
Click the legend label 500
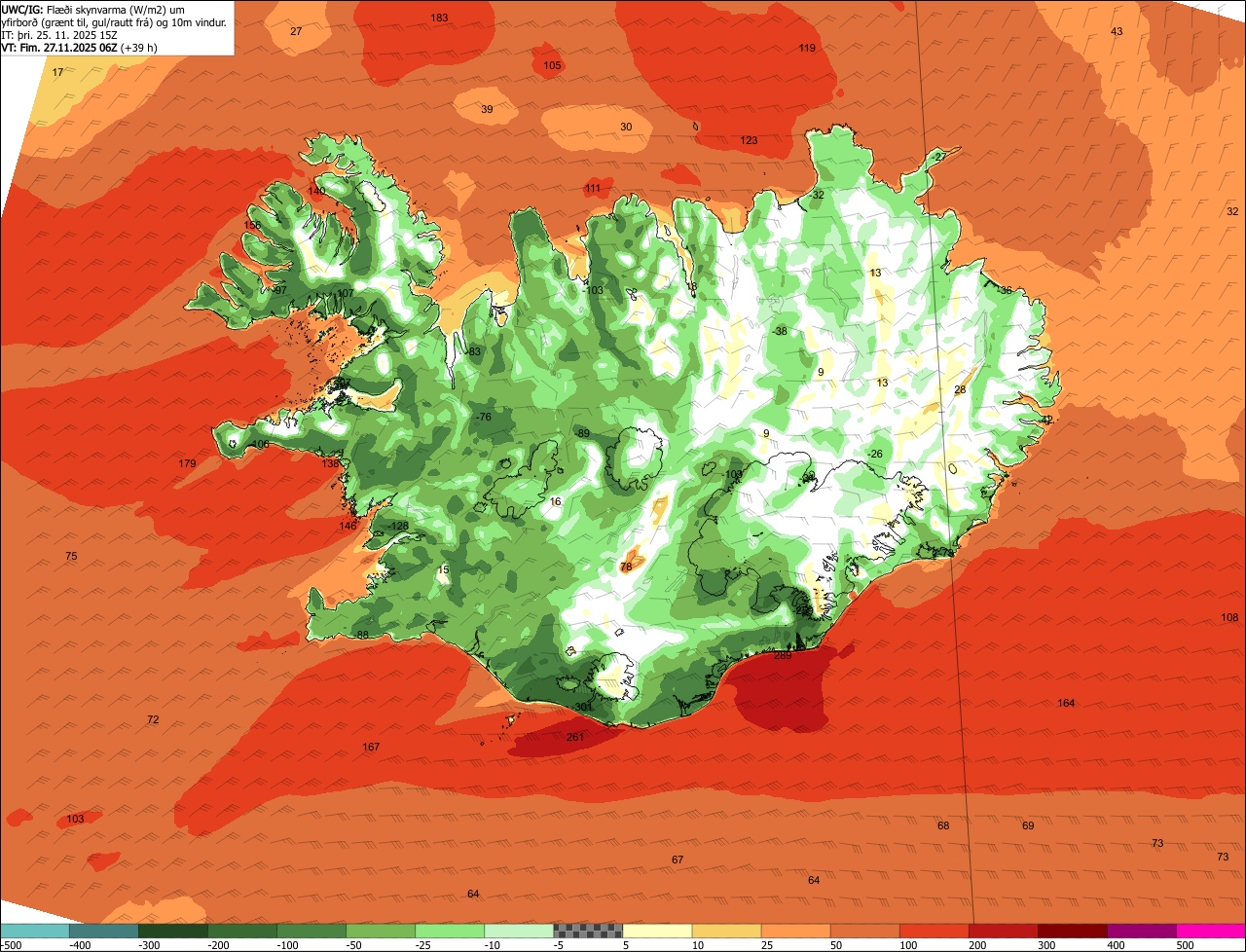tap(1185, 945)
